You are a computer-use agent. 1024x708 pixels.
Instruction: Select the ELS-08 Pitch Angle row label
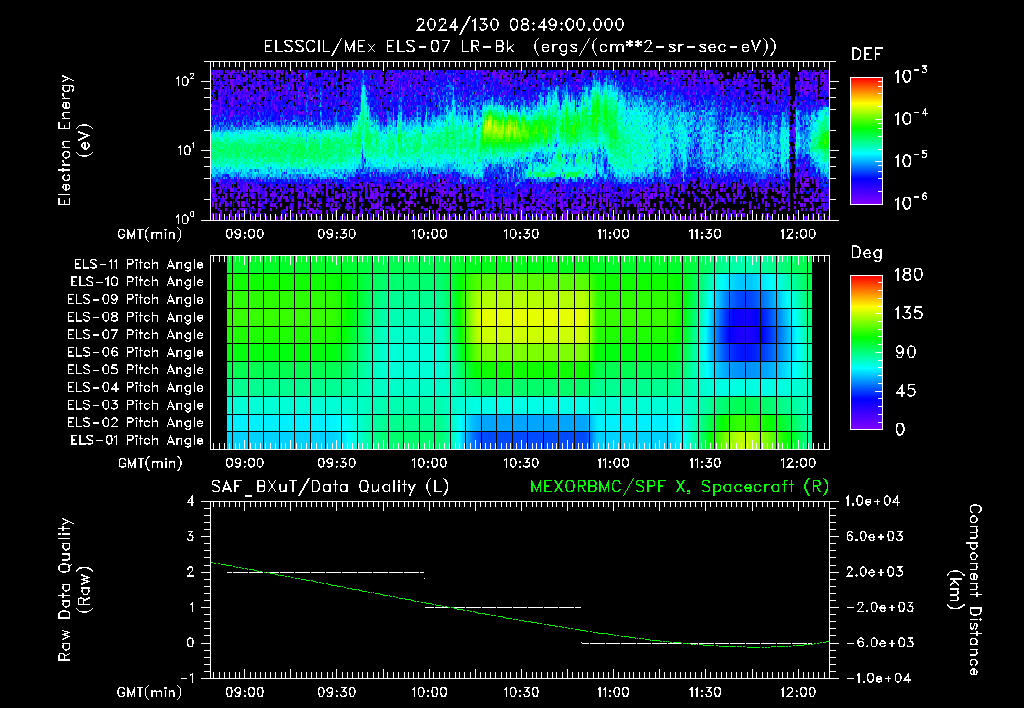click(x=135, y=317)
